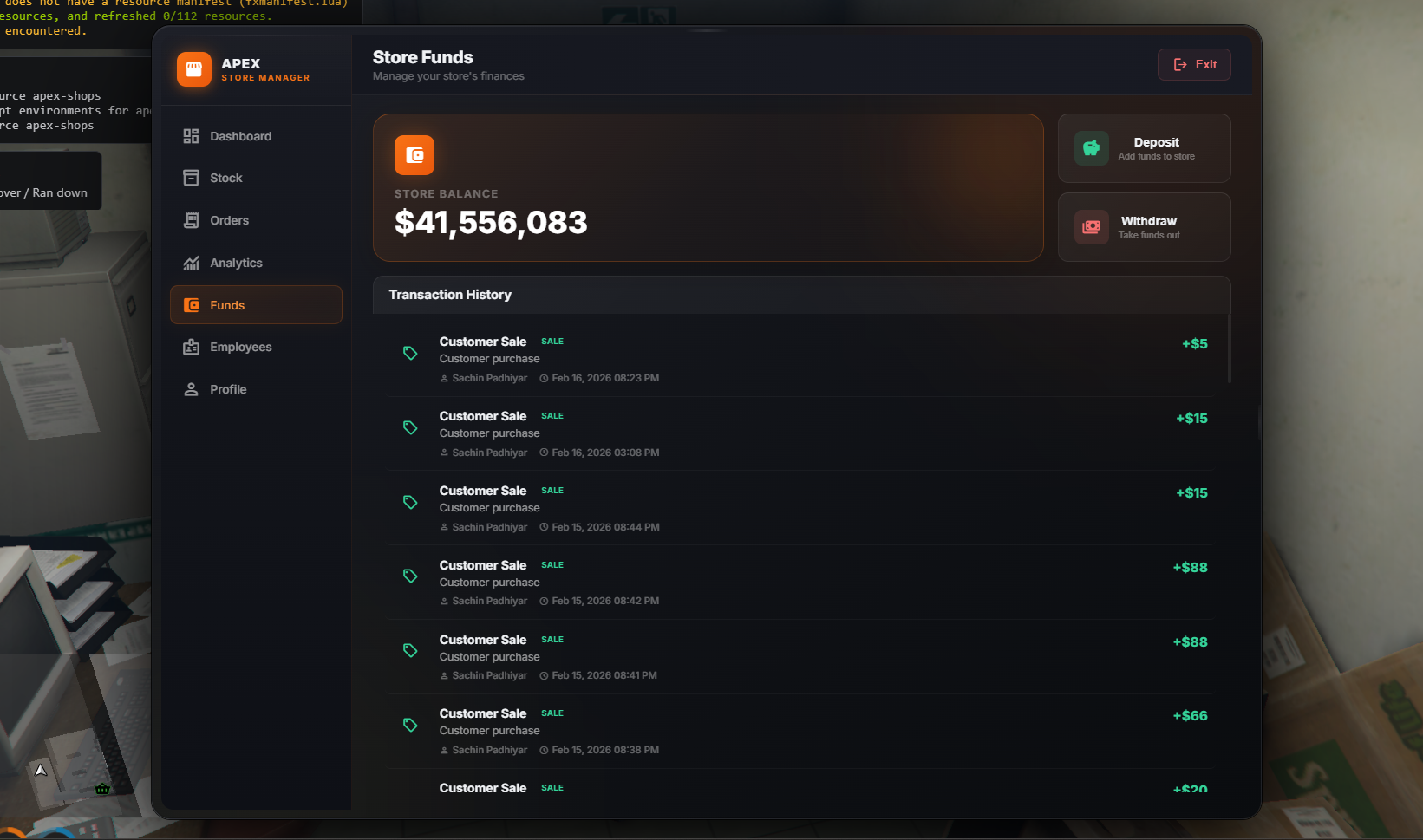Click the red cash Withdraw icon
Viewport: 1423px width, 840px height.
coord(1092,227)
